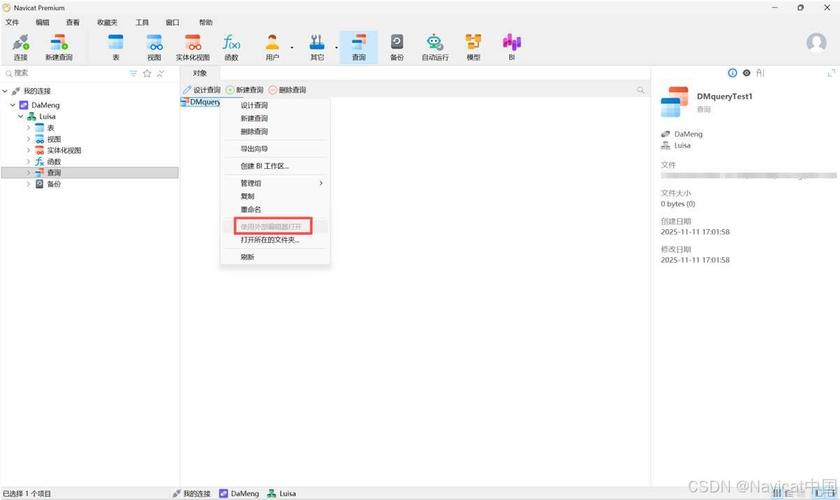Click the DMqueryTest1 title in the info panel
The width and height of the screenshot is (840, 500).
click(x=724, y=96)
